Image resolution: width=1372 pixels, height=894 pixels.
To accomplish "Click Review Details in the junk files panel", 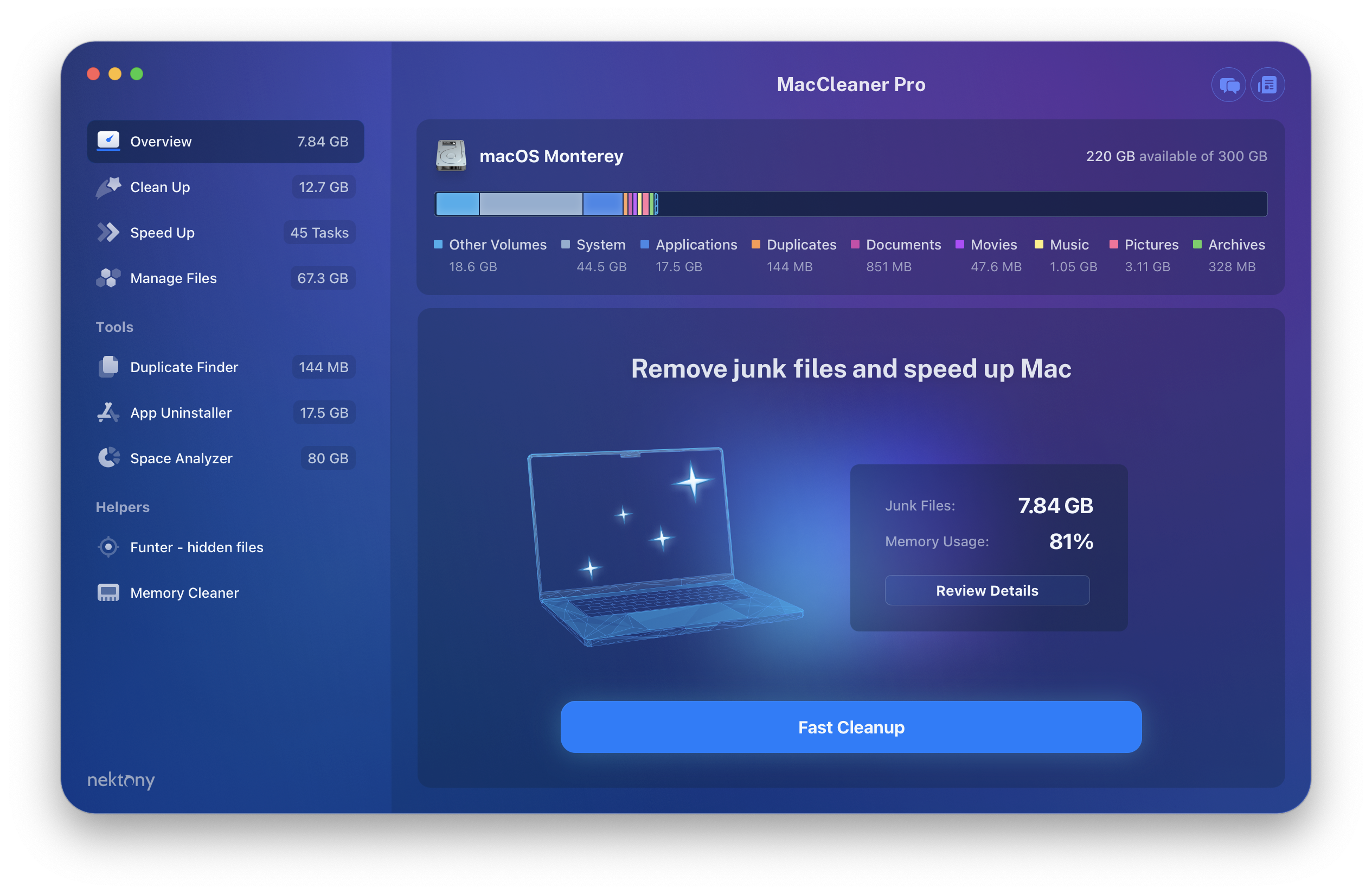I will point(987,590).
